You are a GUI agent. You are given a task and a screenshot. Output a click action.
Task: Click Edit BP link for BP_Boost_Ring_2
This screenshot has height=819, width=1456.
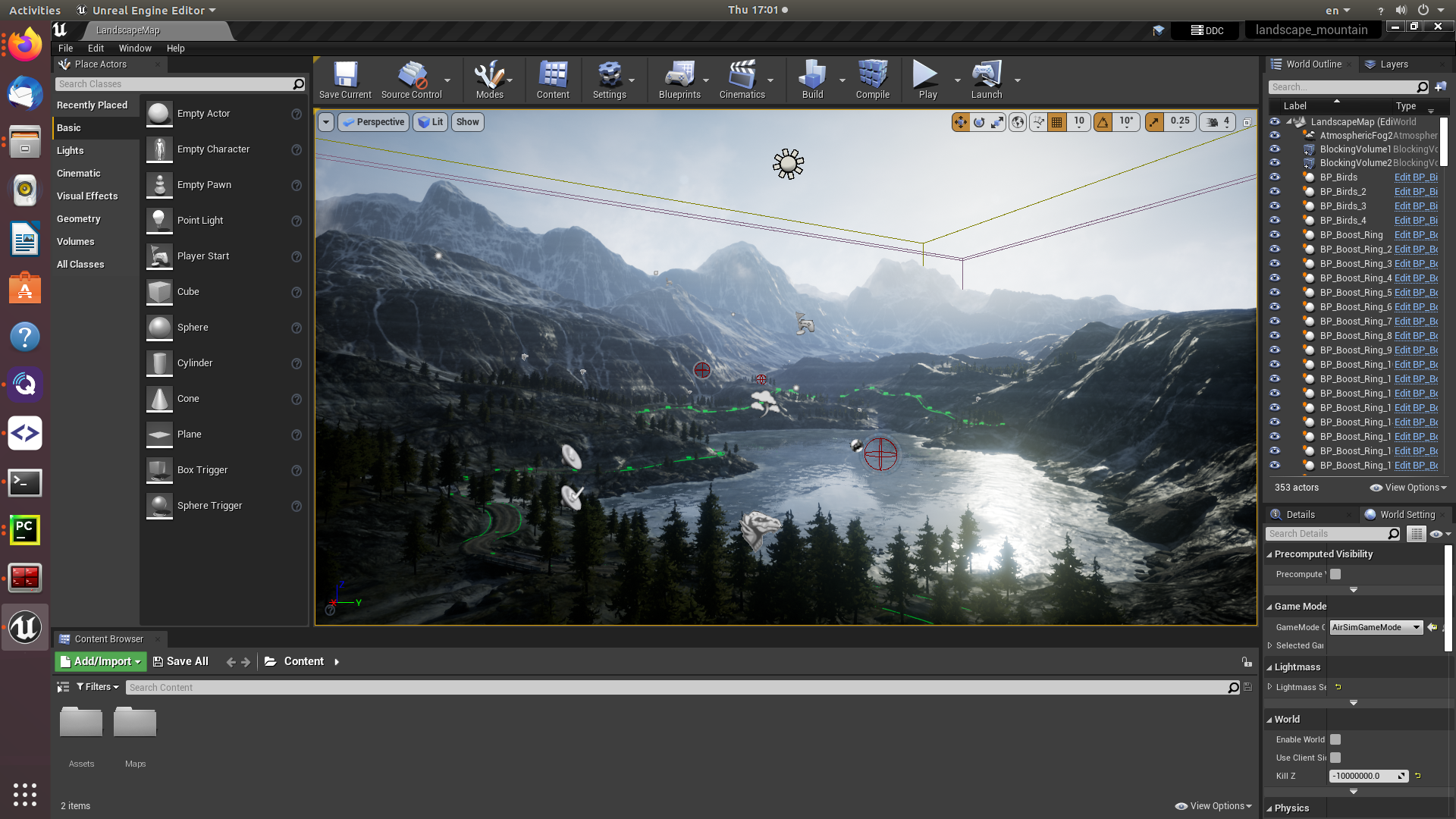(x=1416, y=249)
